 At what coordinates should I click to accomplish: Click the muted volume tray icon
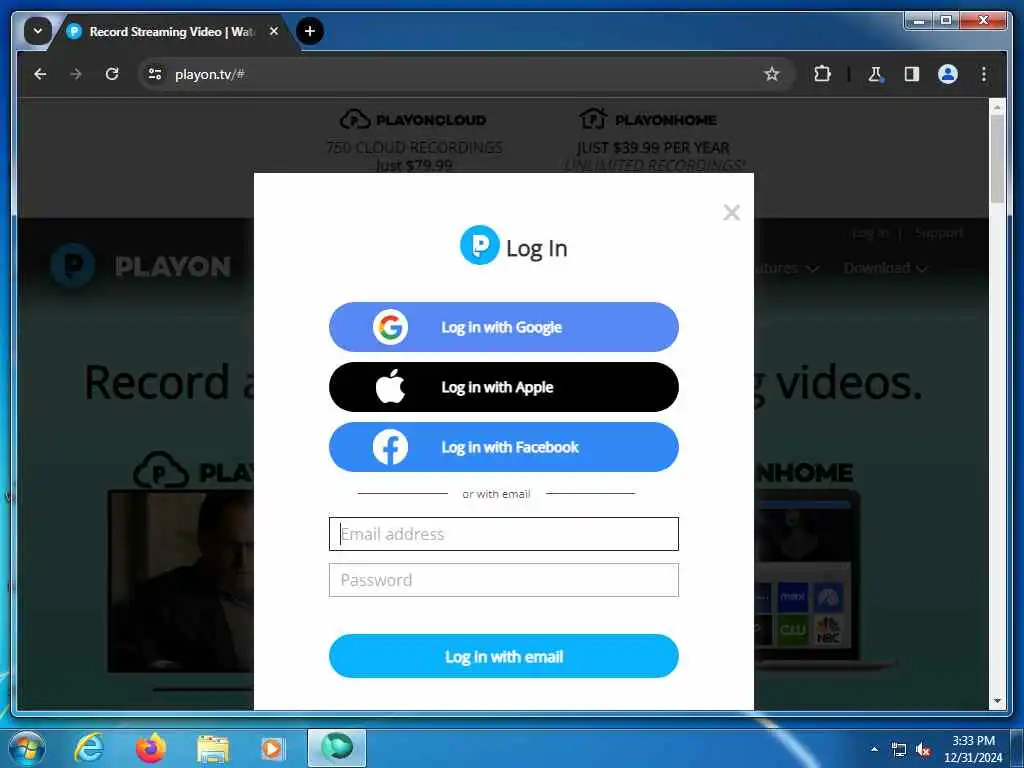click(x=923, y=750)
